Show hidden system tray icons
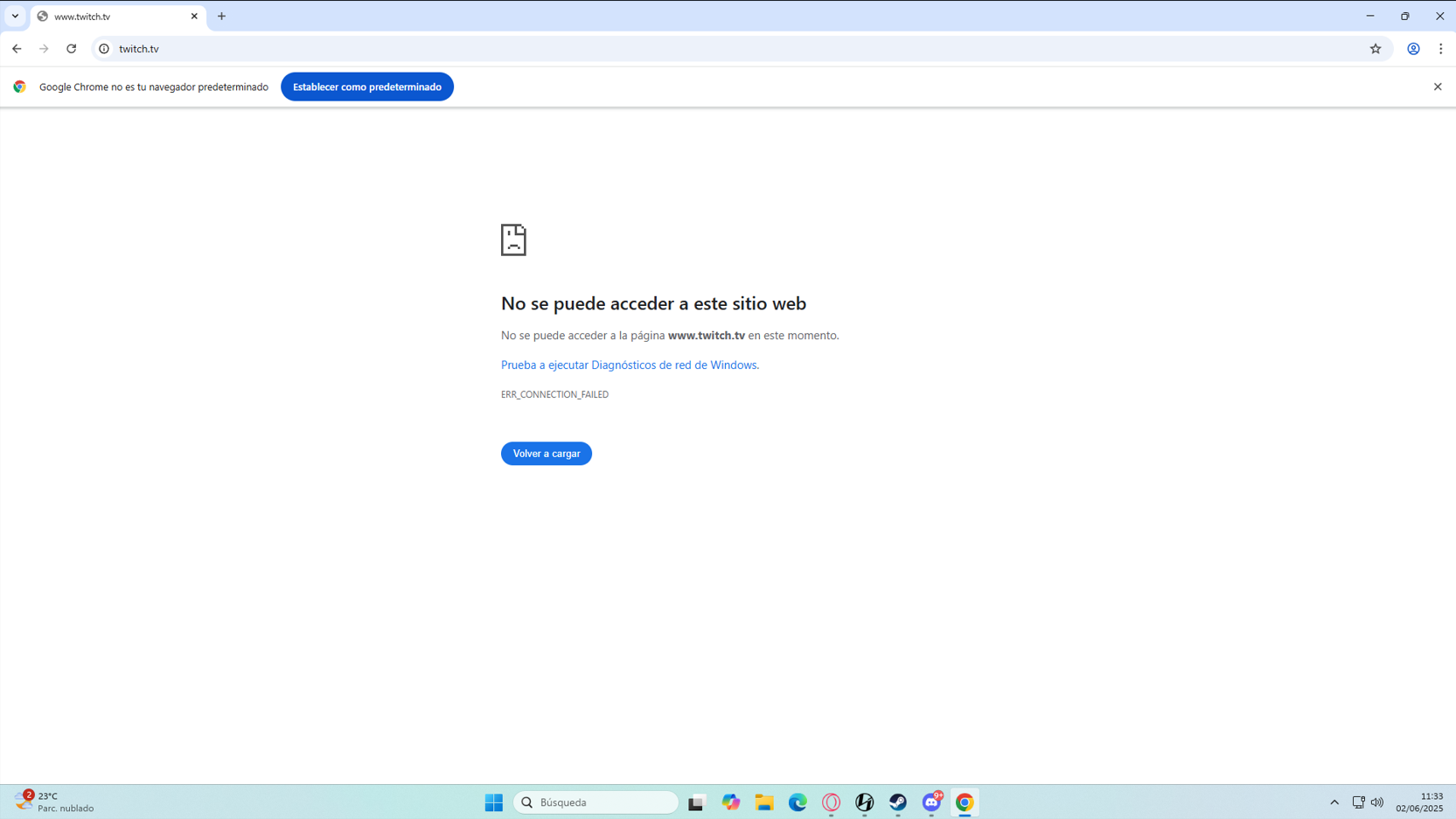Viewport: 1456px width, 819px height. pos(1334,802)
